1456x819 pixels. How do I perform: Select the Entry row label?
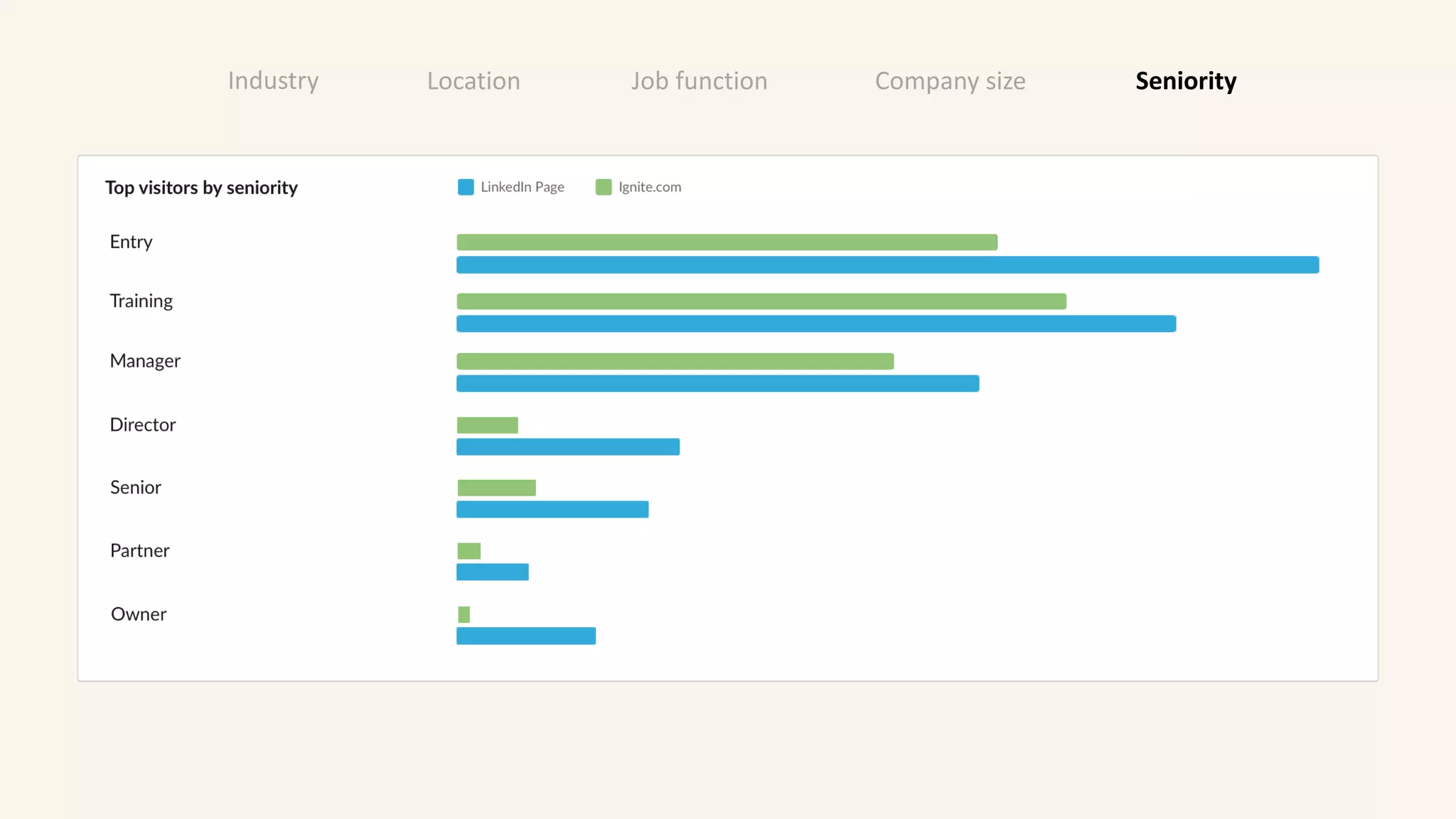131,242
